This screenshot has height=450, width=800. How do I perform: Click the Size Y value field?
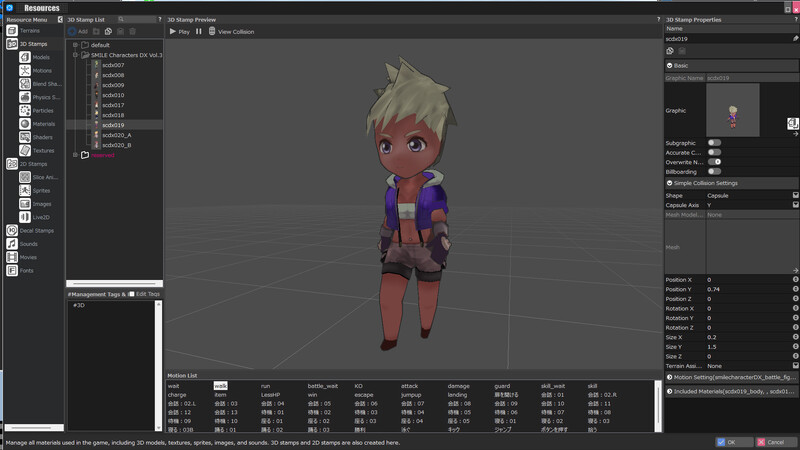click(x=748, y=347)
